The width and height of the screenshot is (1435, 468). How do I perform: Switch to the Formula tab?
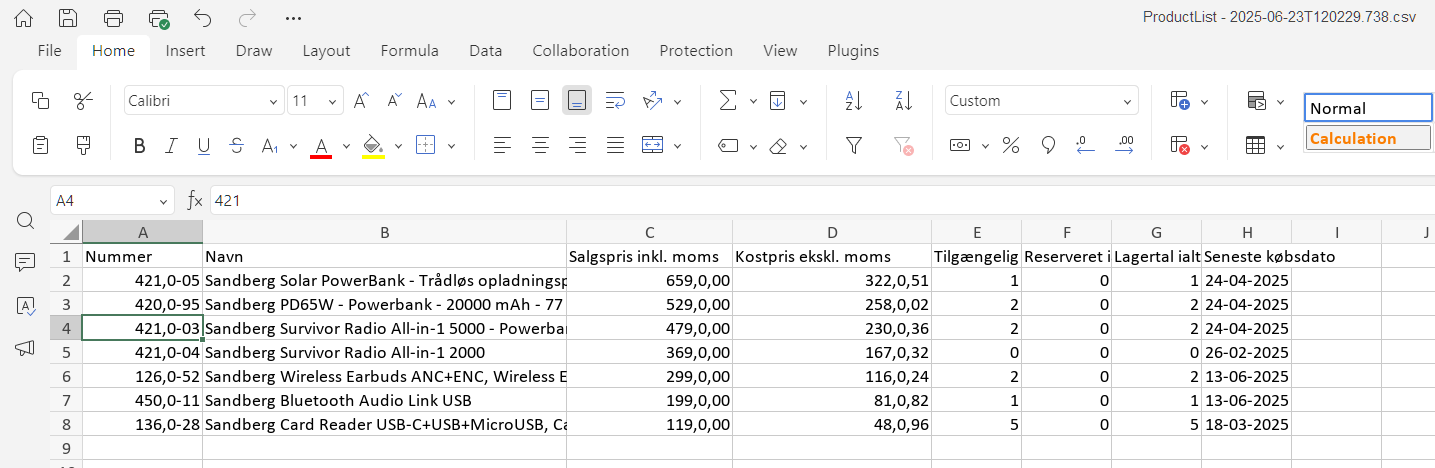pyautogui.click(x=409, y=51)
